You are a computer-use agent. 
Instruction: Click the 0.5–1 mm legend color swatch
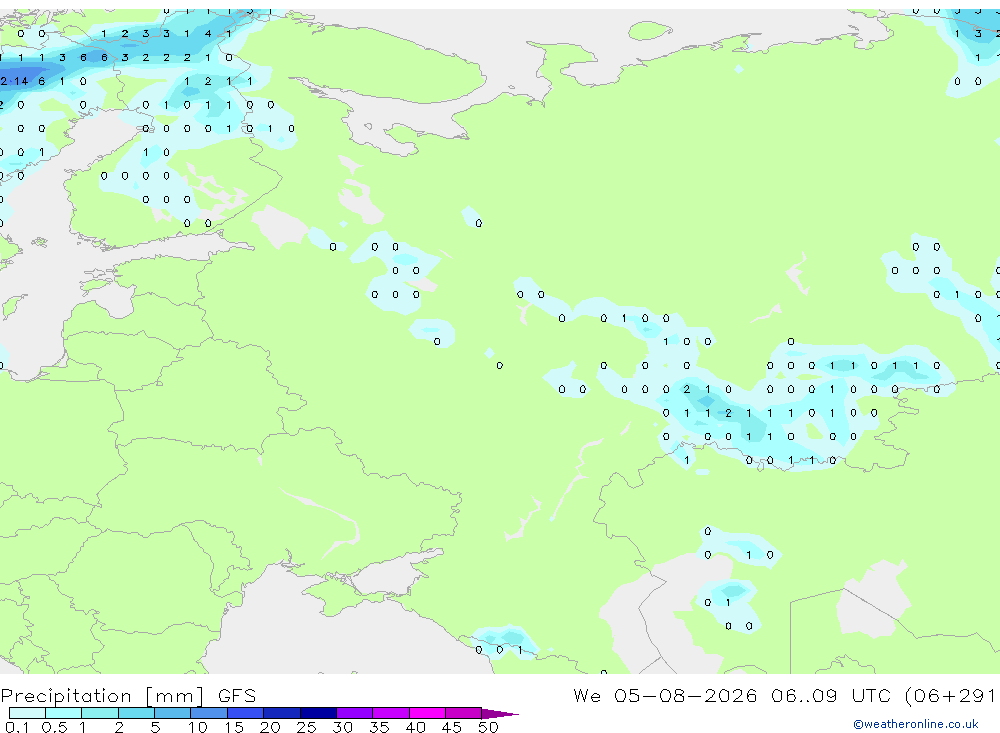(x=64, y=713)
